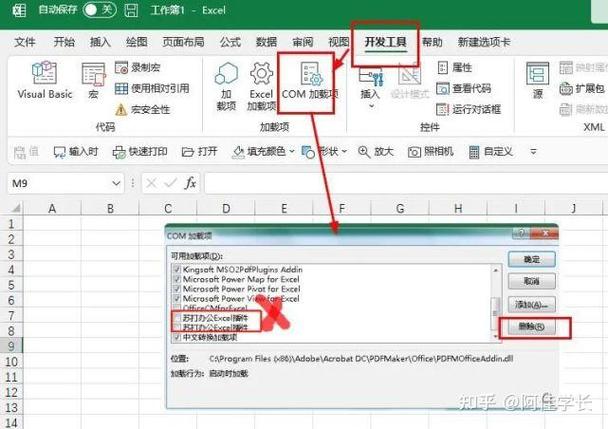The image size is (608, 429).
Task: Click the COM dialog help question button
Action: (x=522, y=233)
